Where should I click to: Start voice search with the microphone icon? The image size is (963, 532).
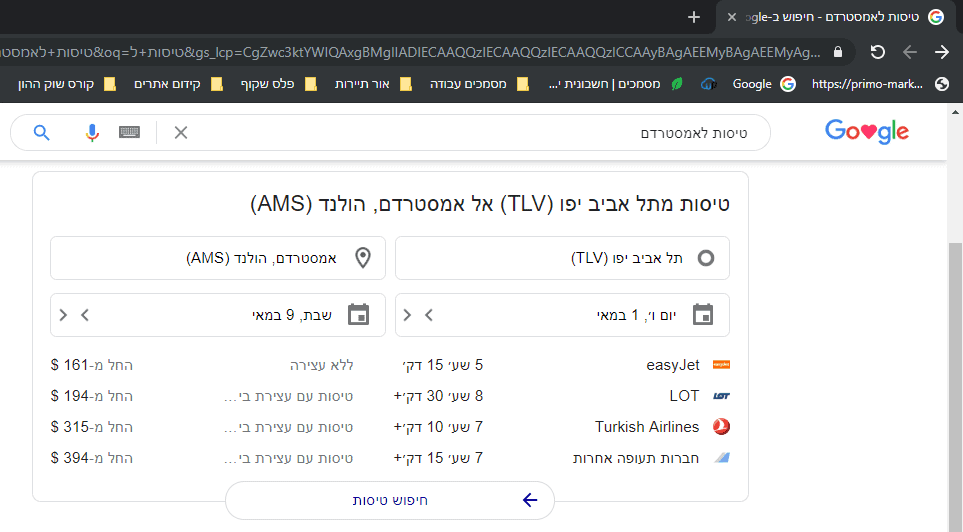92,133
